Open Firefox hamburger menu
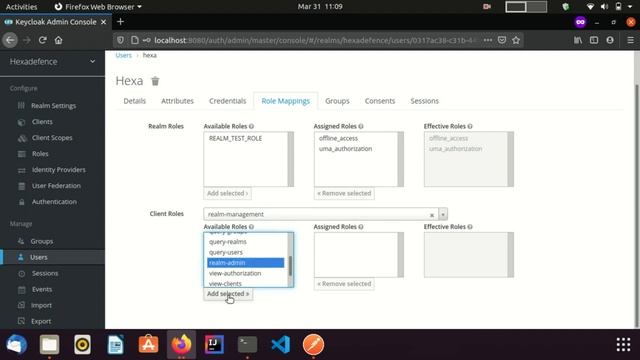The image size is (640, 360). coord(630,40)
